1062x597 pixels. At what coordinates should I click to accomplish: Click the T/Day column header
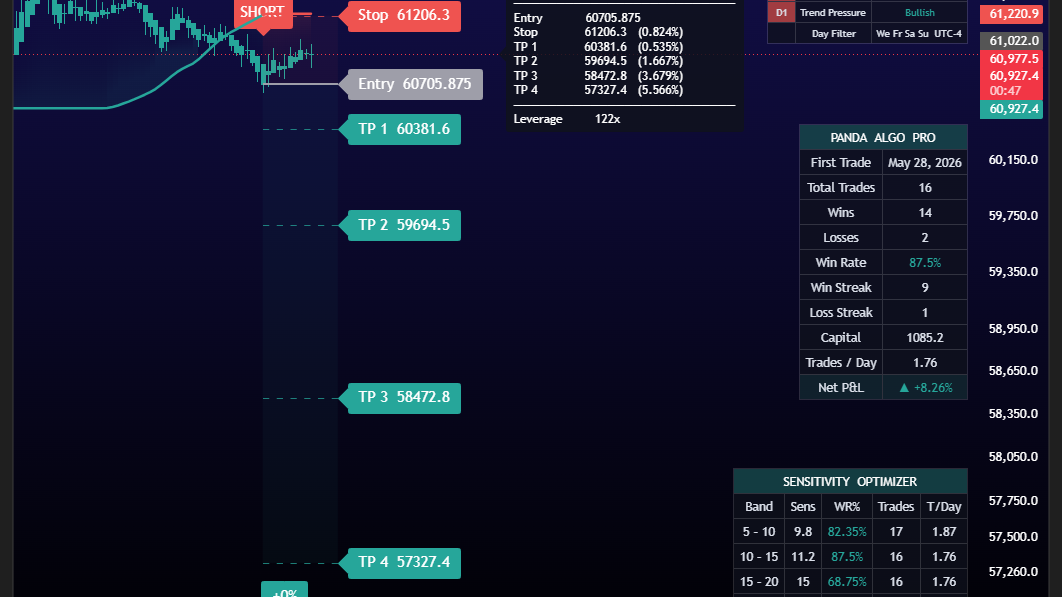tap(943, 507)
